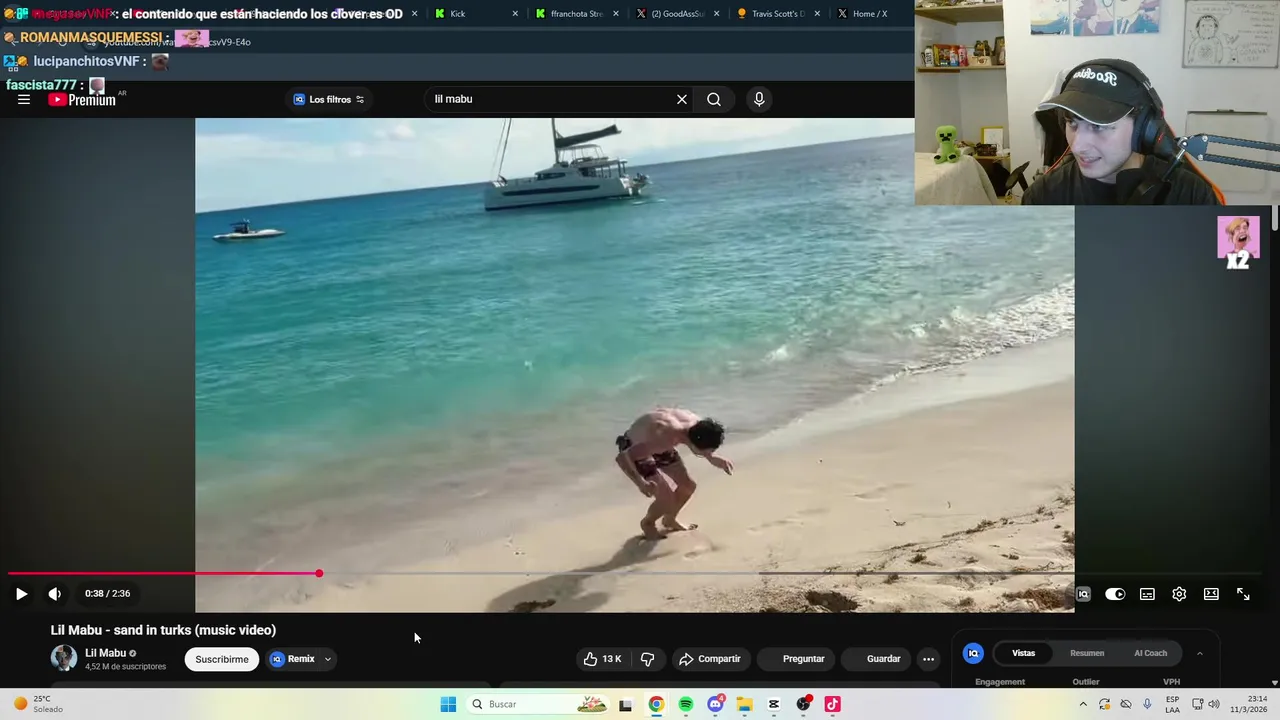Image resolution: width=1280 pixels, height=720 pixels.
Task: Open CapCut from the taskbar
Action: coord(774,704)
